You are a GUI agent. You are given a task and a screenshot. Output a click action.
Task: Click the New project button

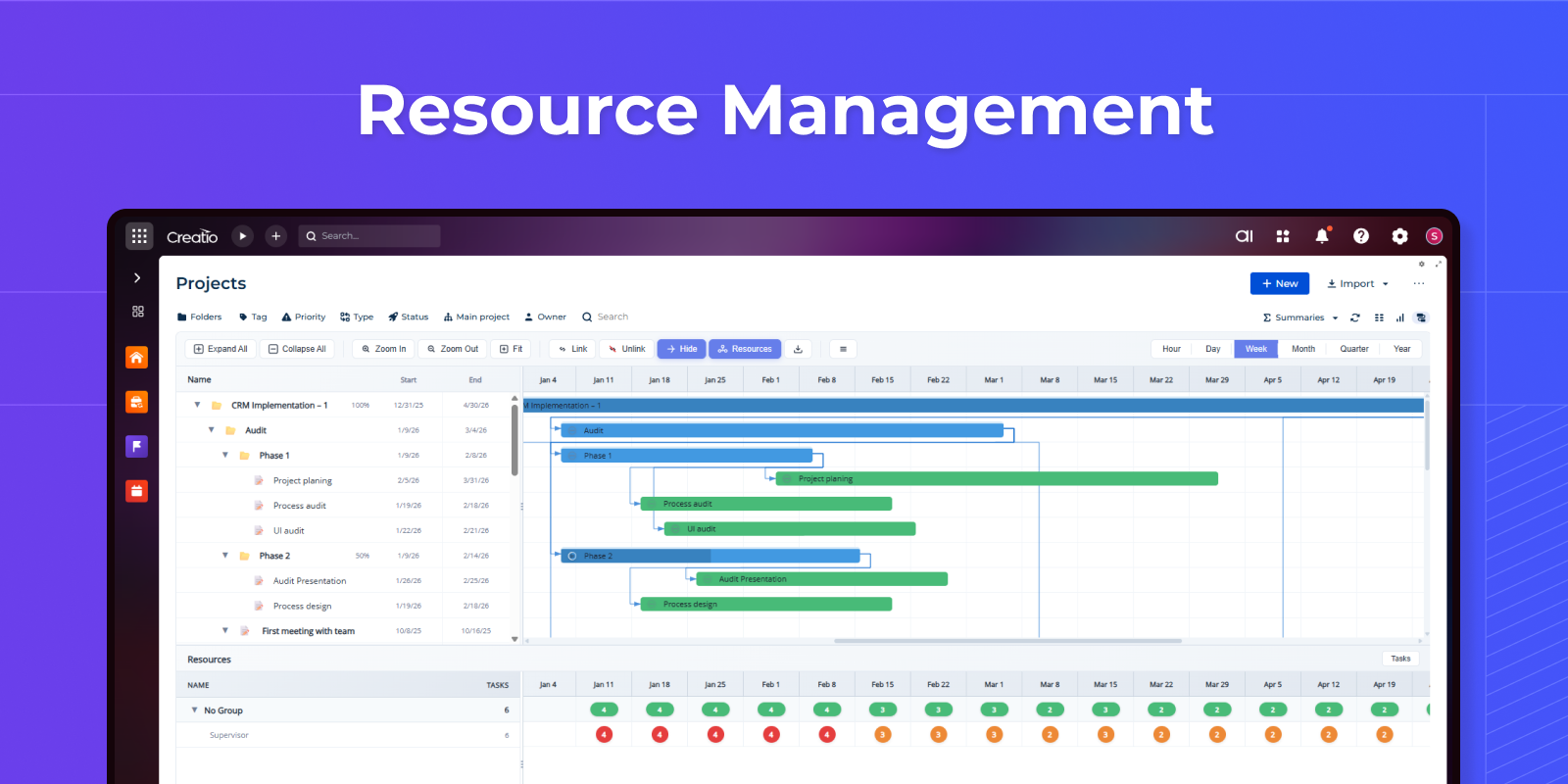click(1279, 284)
